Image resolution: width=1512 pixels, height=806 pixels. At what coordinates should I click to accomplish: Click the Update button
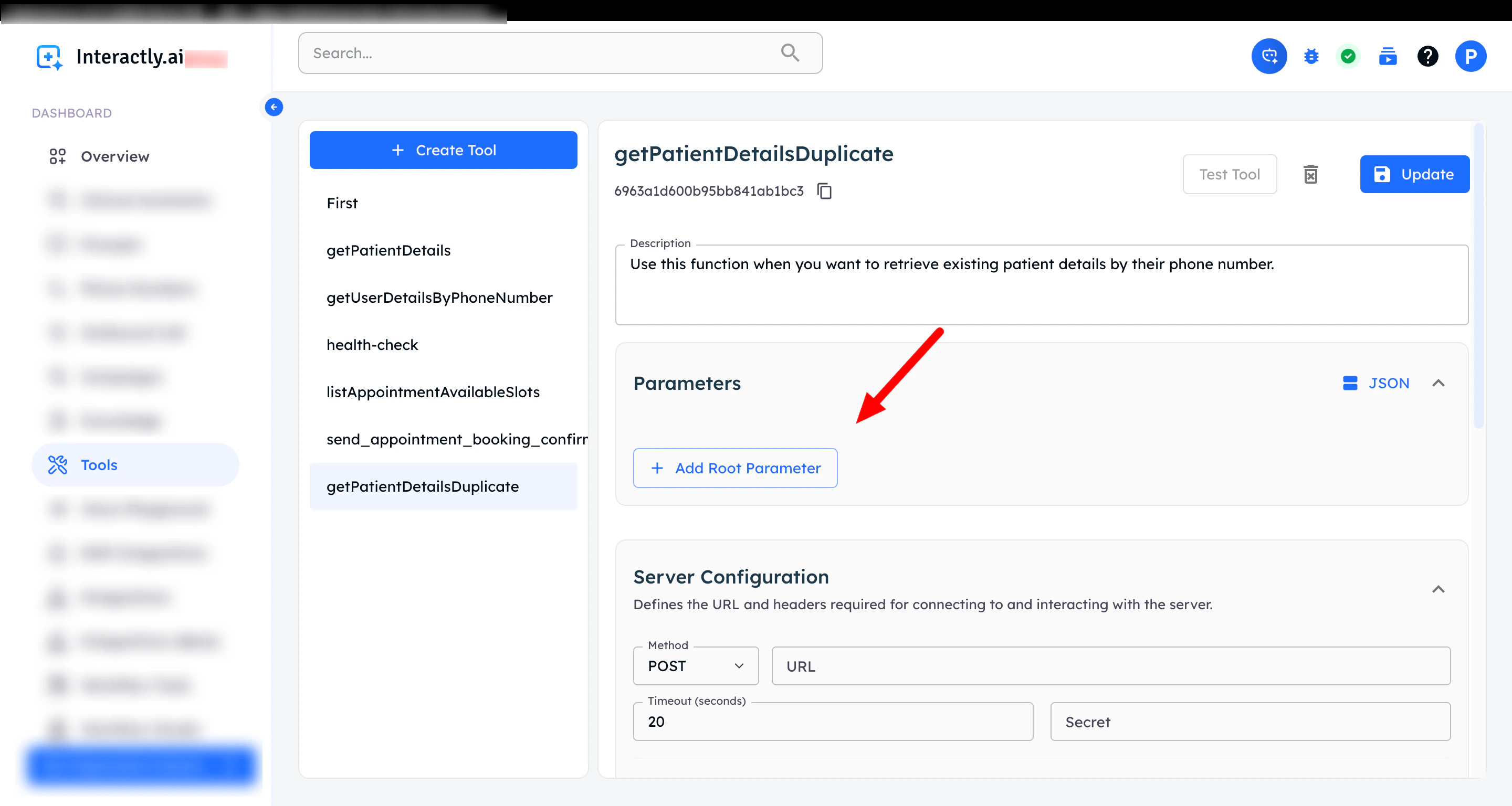tap(1414, 174)
